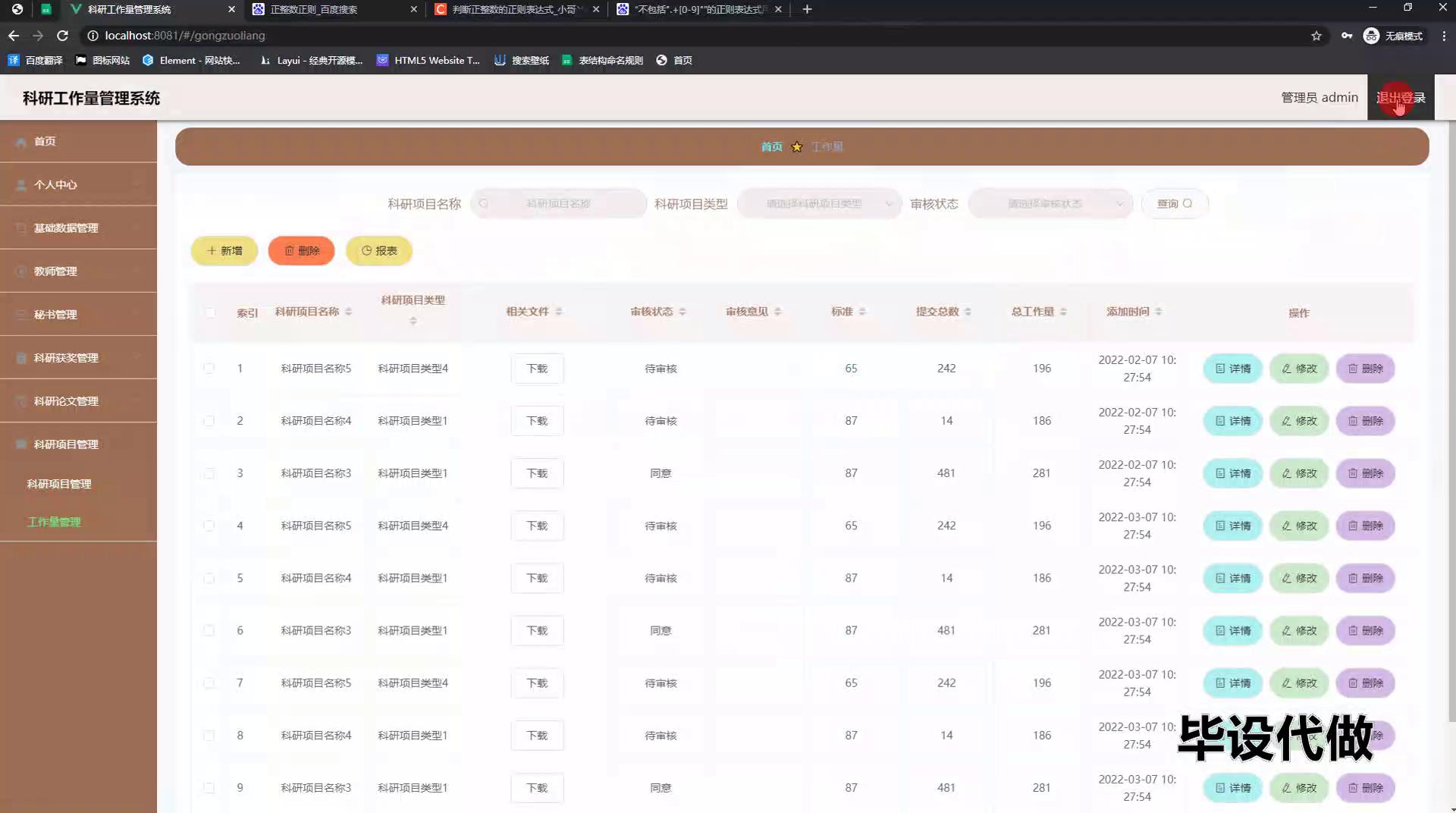1456x813 pixels.
Task: Focus the 科研项目名称 search input field
Action: coord(558,204)
